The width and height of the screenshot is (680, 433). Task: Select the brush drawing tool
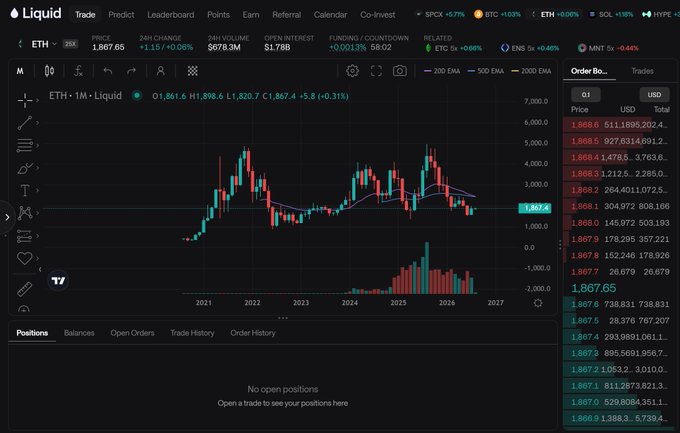pyautogui.click(x=25, y=168)
